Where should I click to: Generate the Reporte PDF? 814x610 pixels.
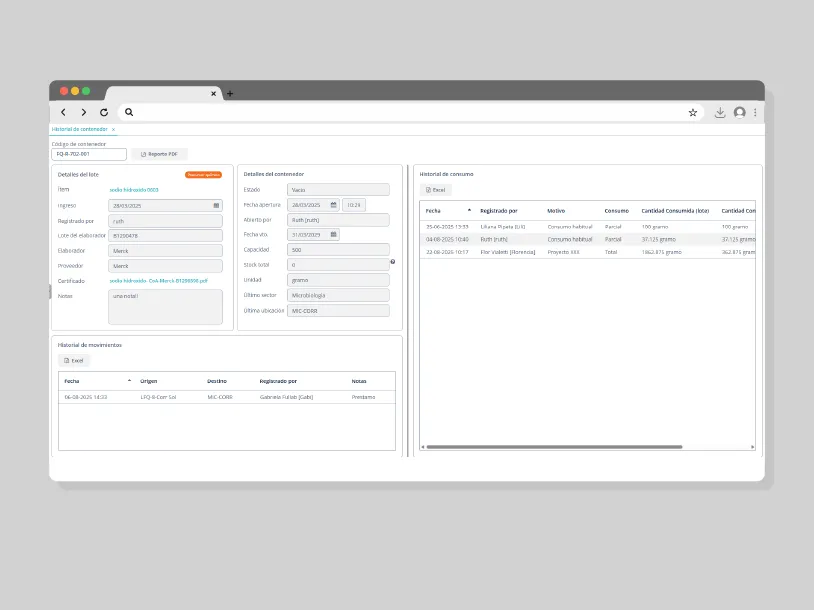[159, 154]
